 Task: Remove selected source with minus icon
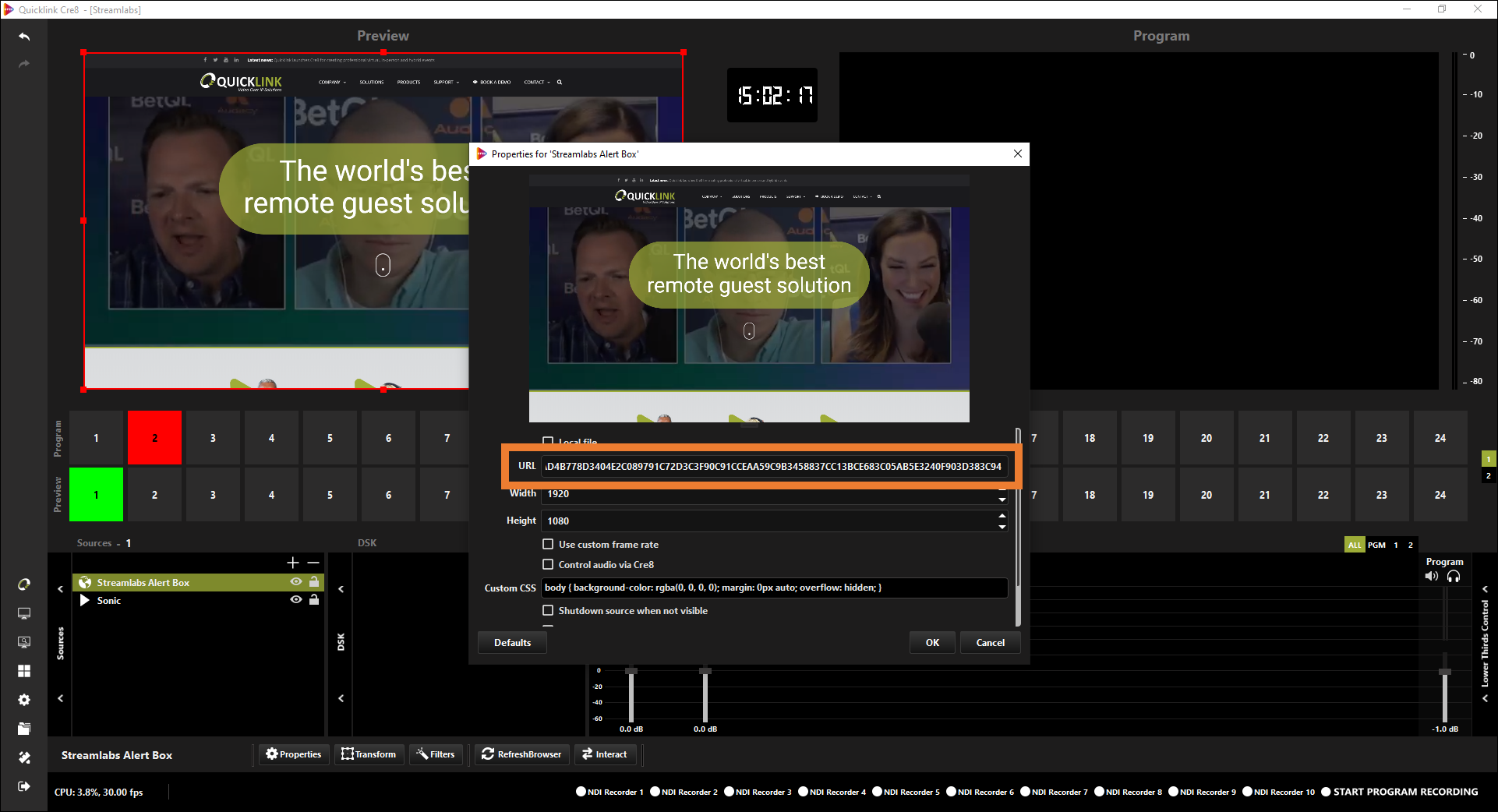click(313, 563)
